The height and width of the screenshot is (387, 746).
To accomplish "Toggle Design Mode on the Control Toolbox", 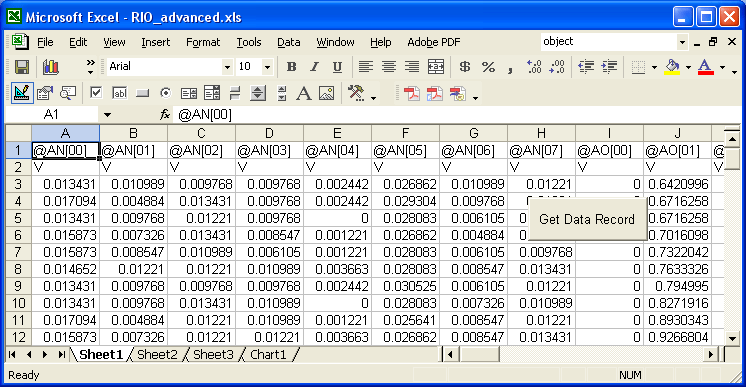I will tap(22, 93).
